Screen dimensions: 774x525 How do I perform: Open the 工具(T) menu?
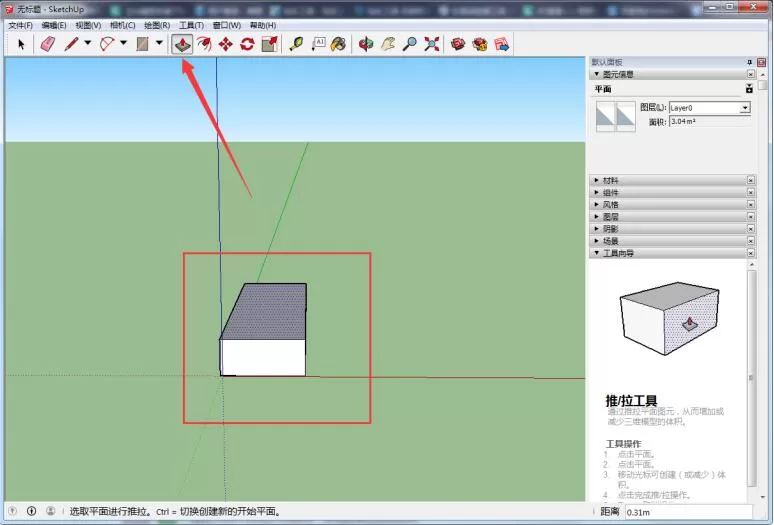pyautogui.click(x=191, y=25)
